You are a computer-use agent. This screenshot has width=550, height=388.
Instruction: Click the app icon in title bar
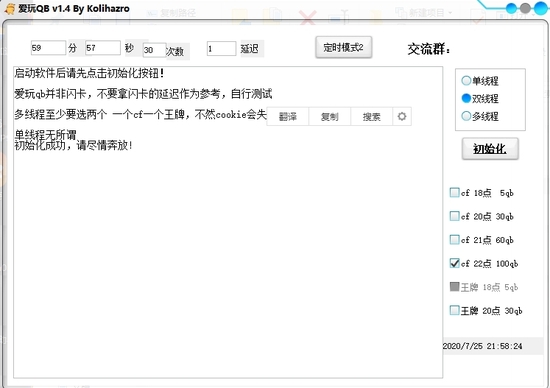point(10,8)
